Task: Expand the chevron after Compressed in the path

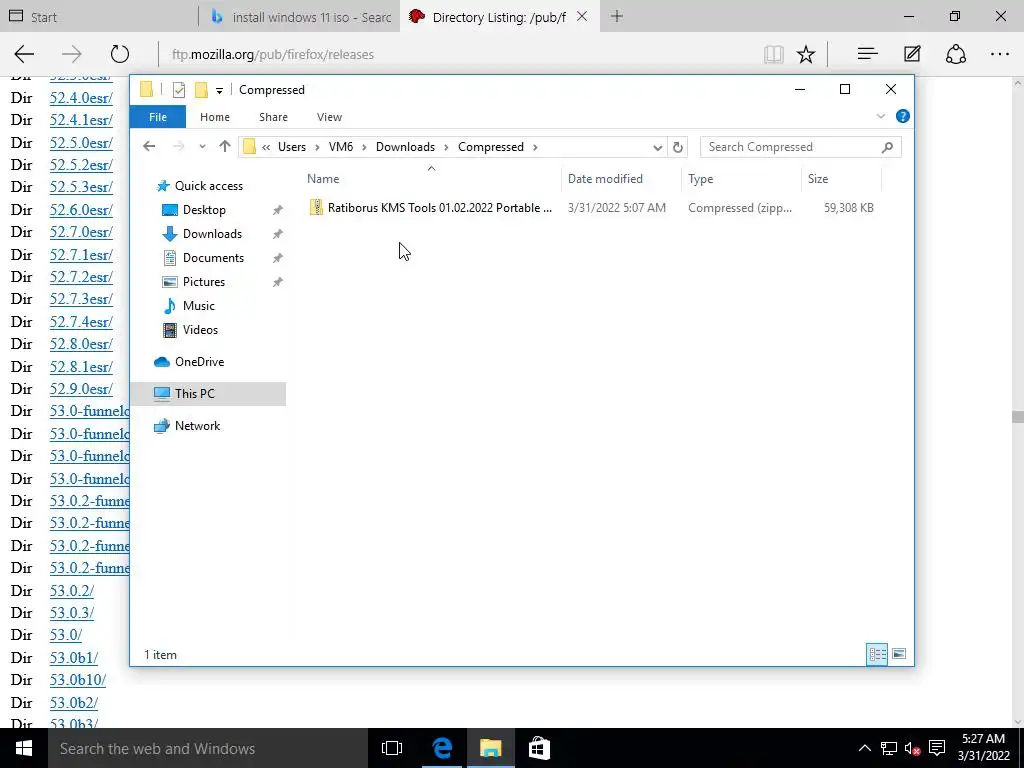Action: (x=535, y=147)
